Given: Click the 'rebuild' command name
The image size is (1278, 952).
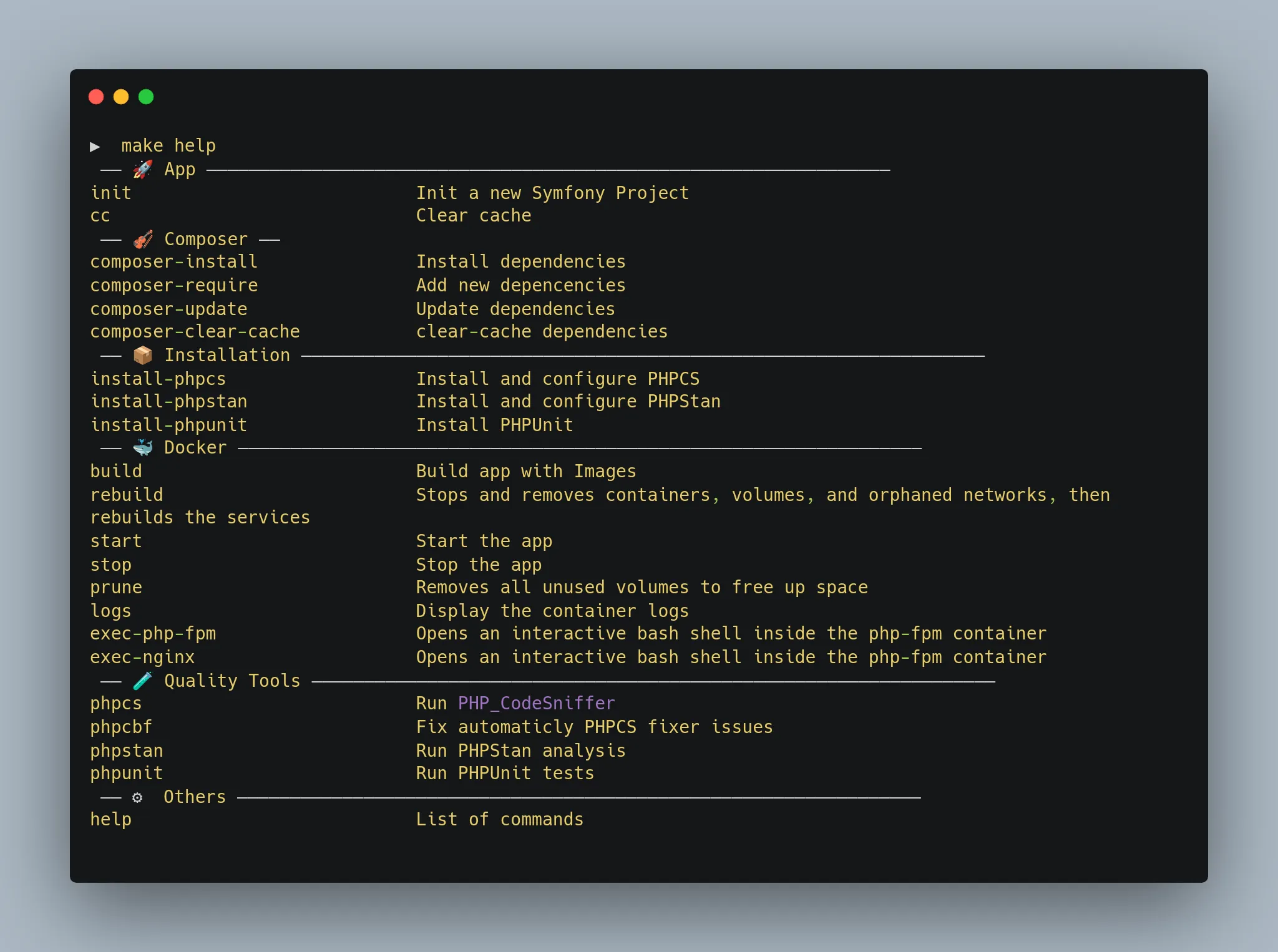Looking at the screenshot, I should [x=127, y=495].
